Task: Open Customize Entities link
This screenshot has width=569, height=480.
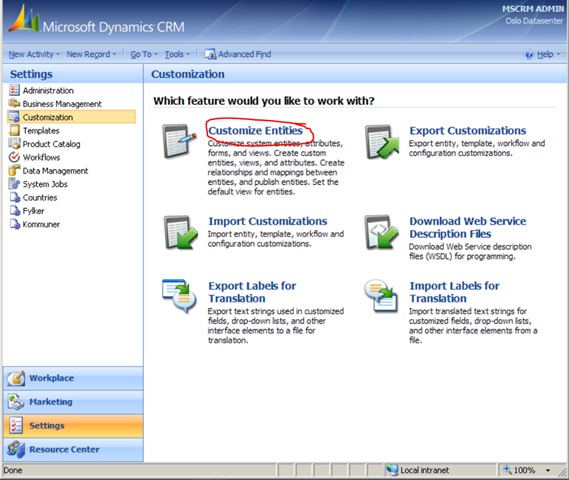Action: [x=255, y=130]
